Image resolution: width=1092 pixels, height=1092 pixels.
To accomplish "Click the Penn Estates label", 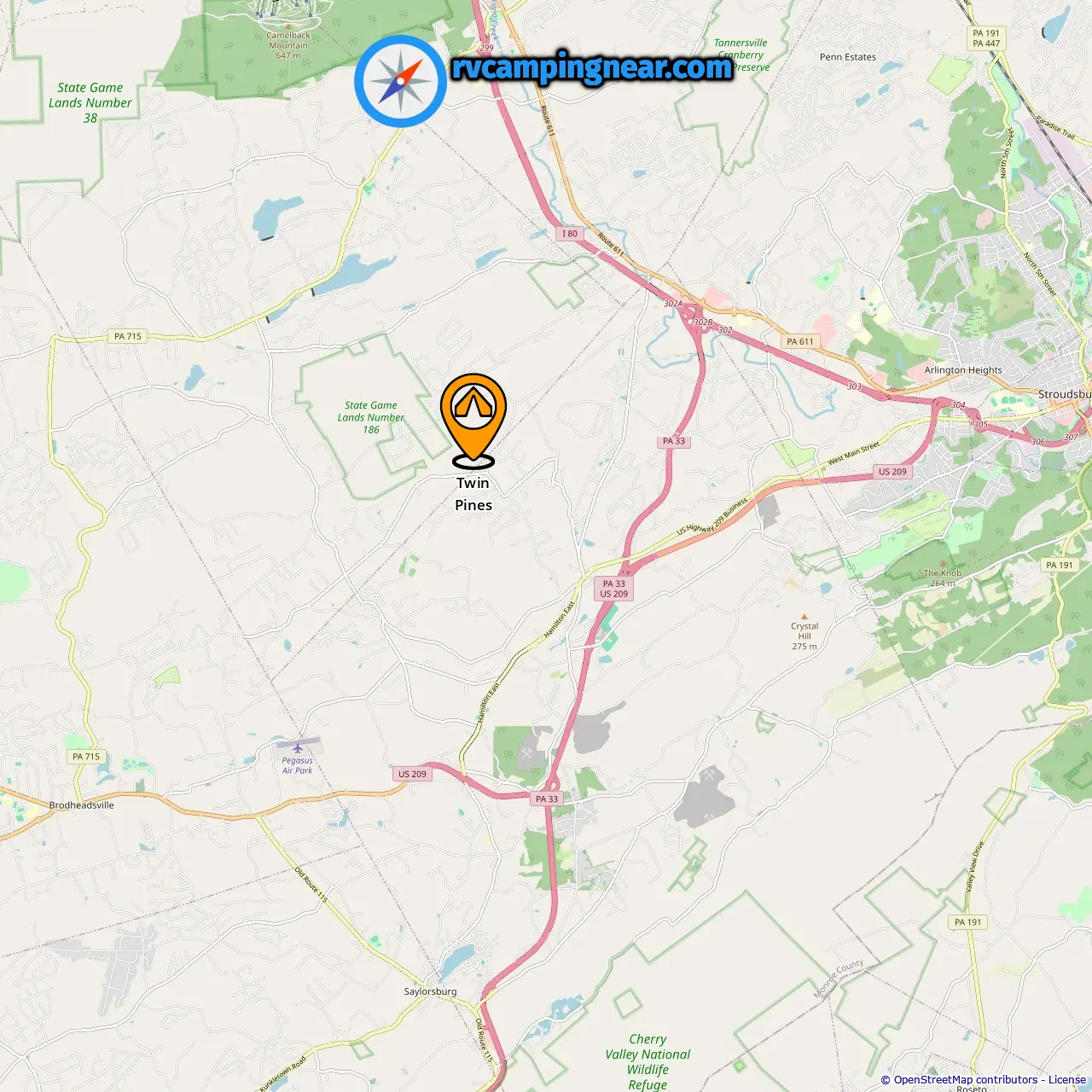I will tap(848, 57).
